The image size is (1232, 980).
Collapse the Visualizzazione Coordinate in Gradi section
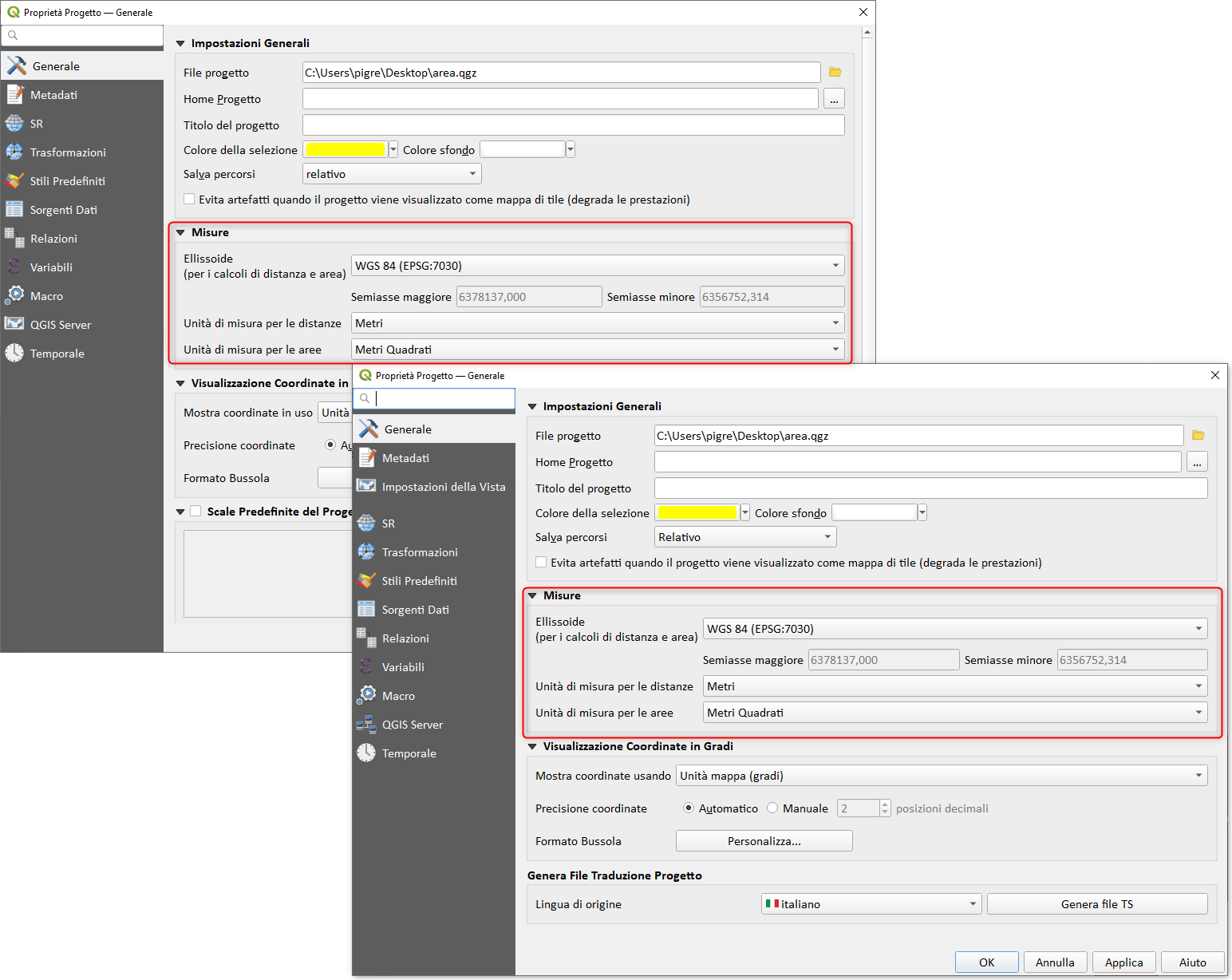point(532,747)
